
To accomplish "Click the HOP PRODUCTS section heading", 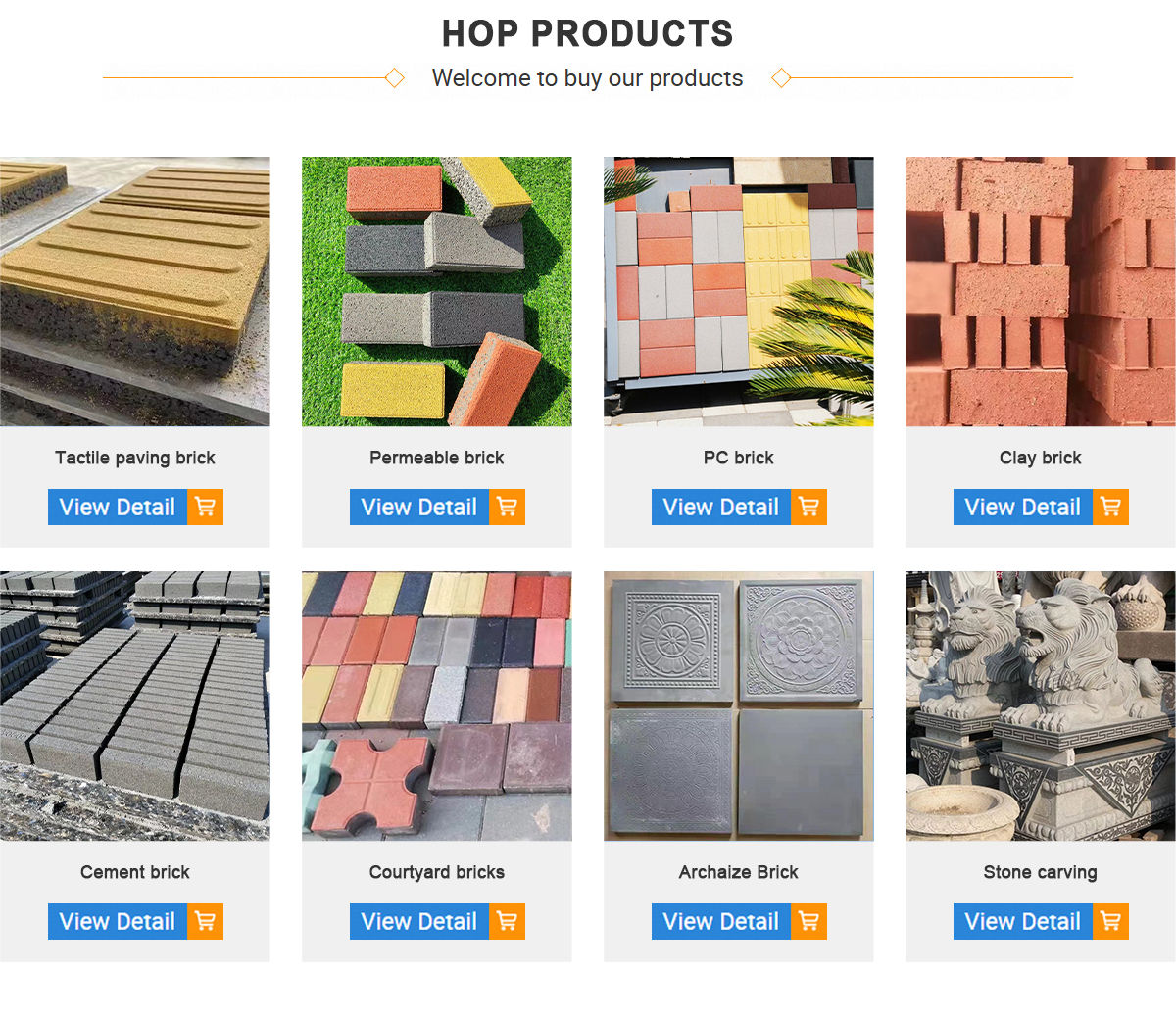I will click(587, 33).
